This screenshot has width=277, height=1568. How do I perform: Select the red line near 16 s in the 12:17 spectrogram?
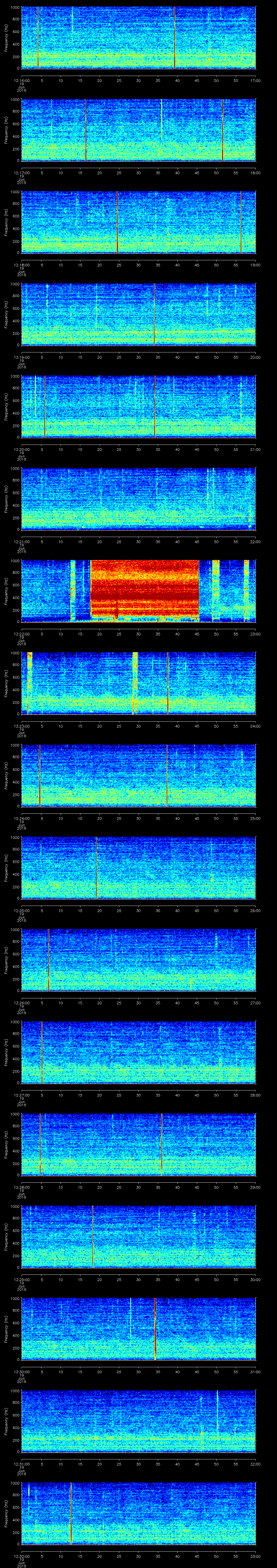(x=86, y=130)
